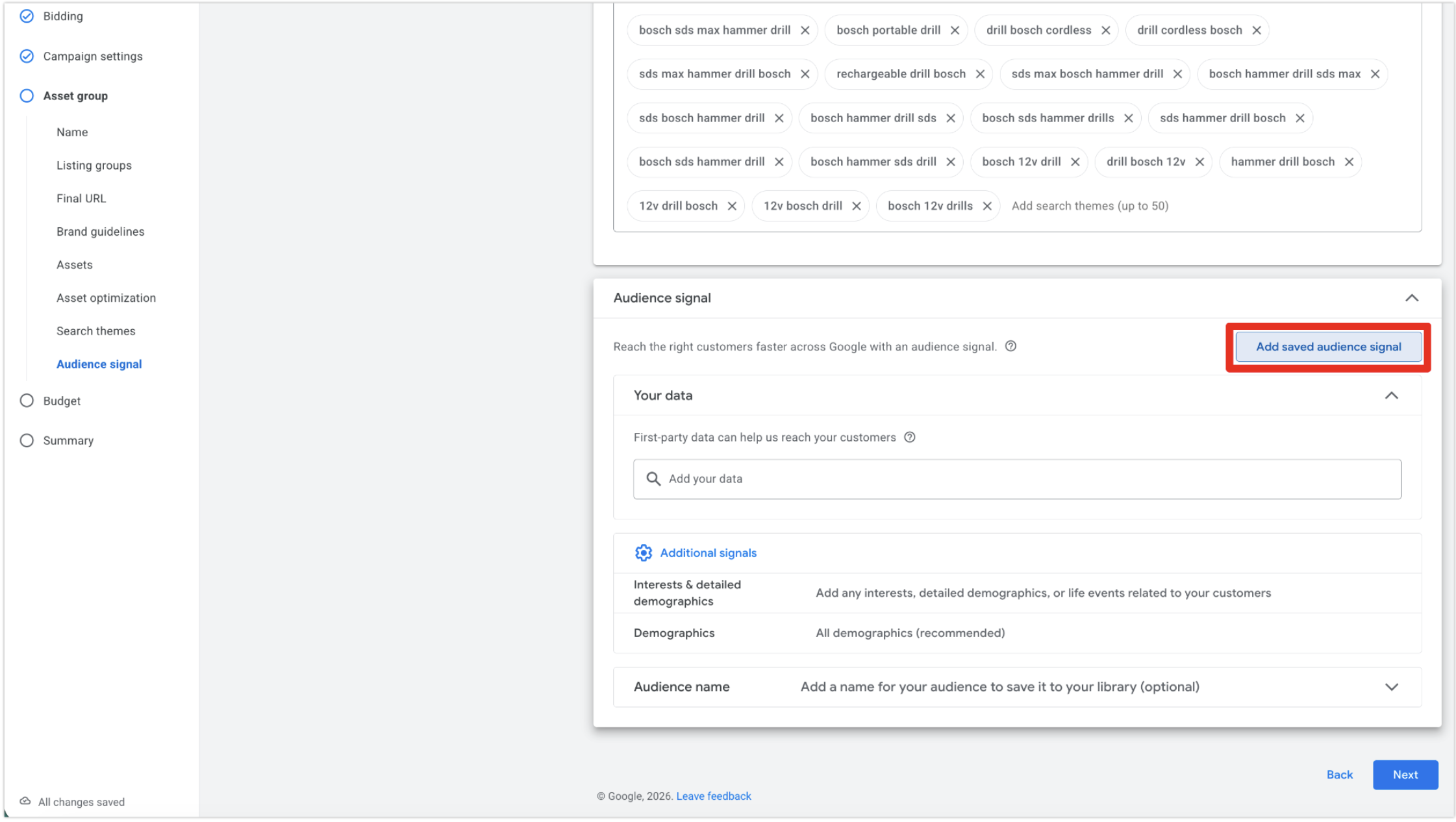Remove the '12v bosch drill' chip
This screenshot has width=1456, height=822.
[857, 206]
